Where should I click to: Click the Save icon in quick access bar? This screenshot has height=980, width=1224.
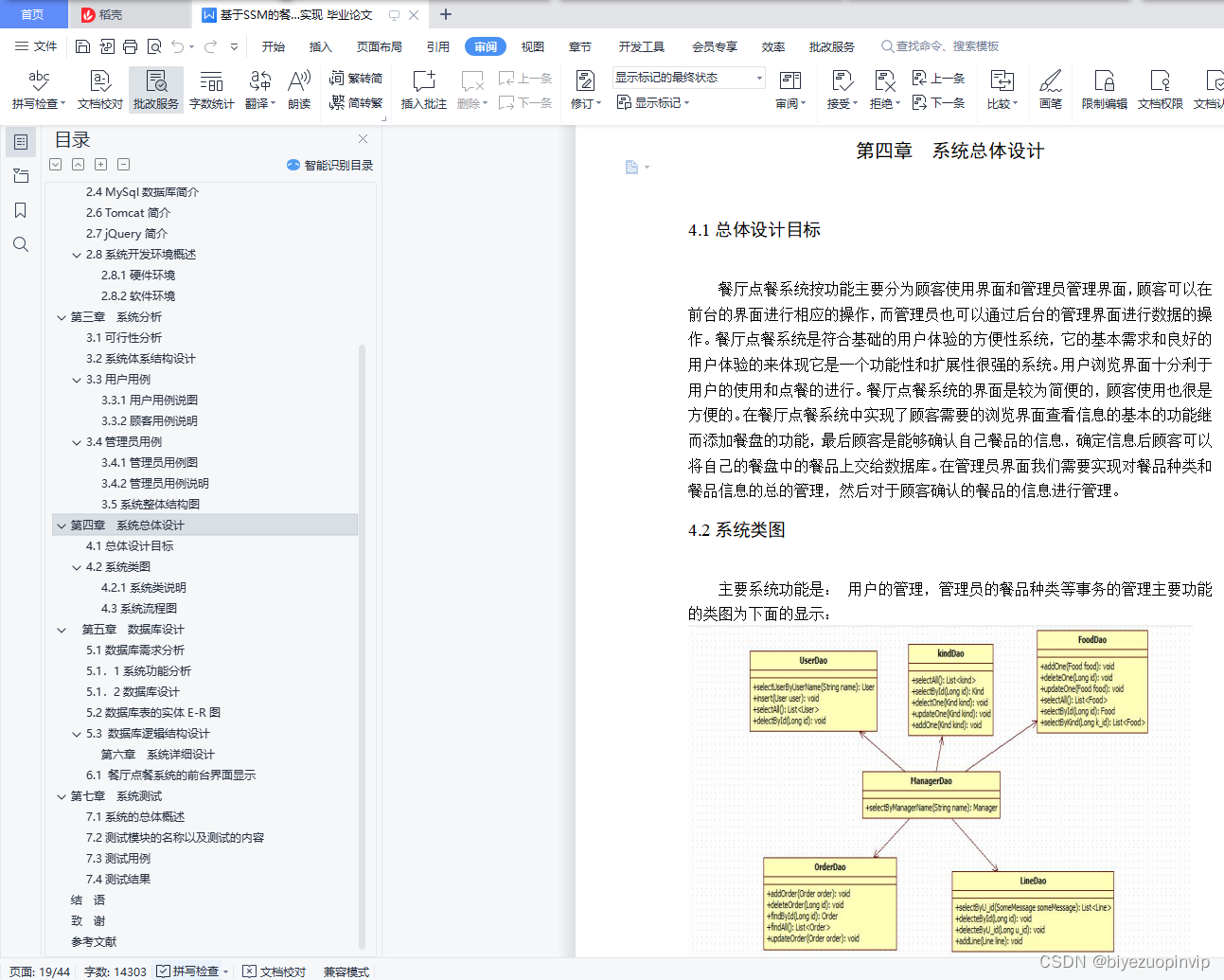82,46
